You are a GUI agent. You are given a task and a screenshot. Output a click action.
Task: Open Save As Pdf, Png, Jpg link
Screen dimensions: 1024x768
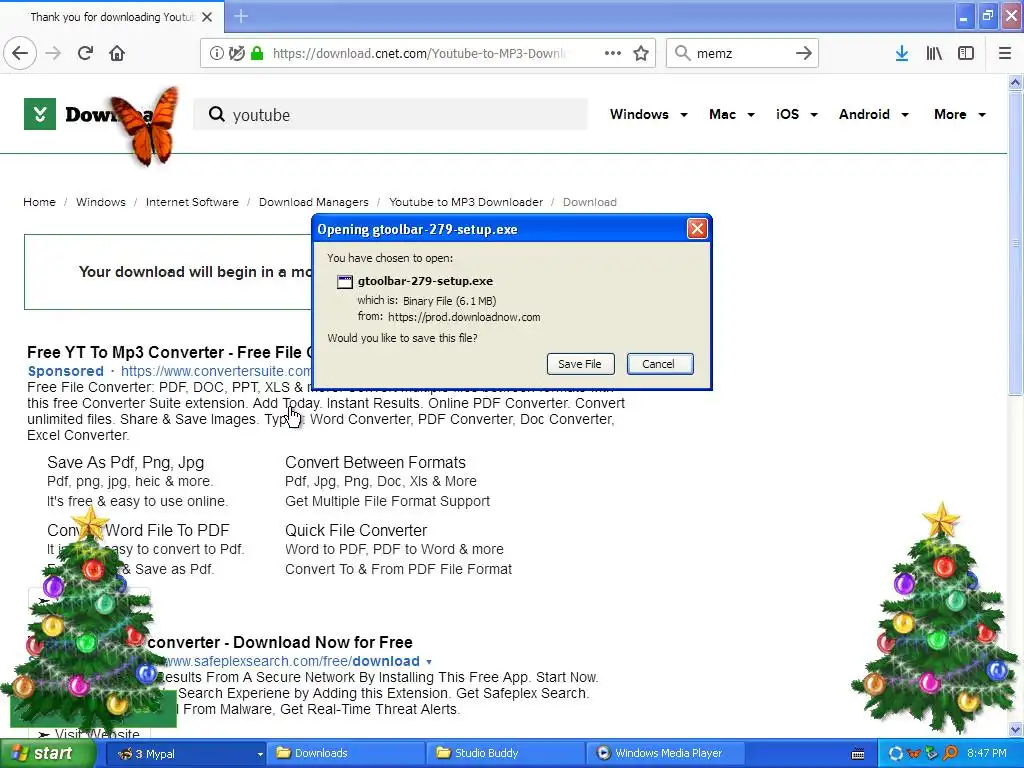tap(125, 463)
